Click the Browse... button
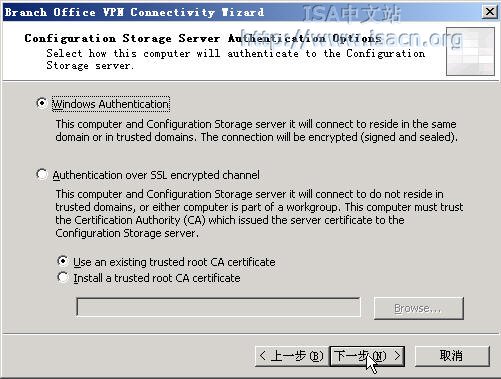This screenshot has height=379, width=501. [419, 308]
